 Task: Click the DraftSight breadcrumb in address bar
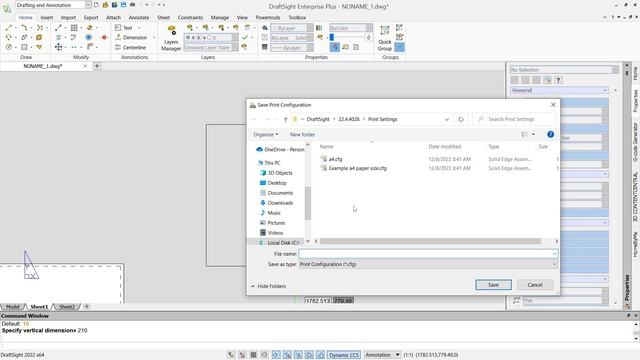(318, 119)
